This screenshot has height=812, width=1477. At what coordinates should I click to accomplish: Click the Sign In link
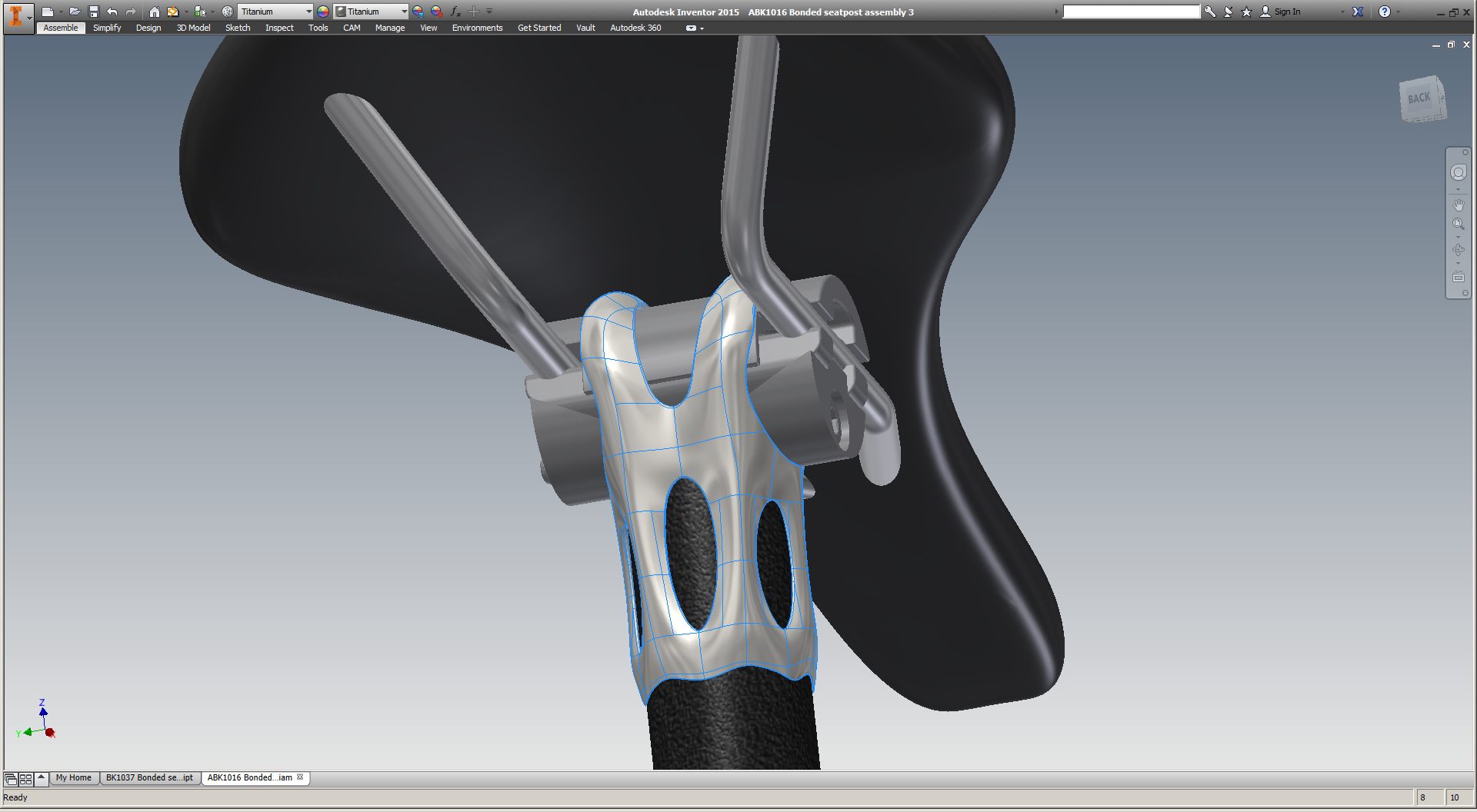point(1287,12)
